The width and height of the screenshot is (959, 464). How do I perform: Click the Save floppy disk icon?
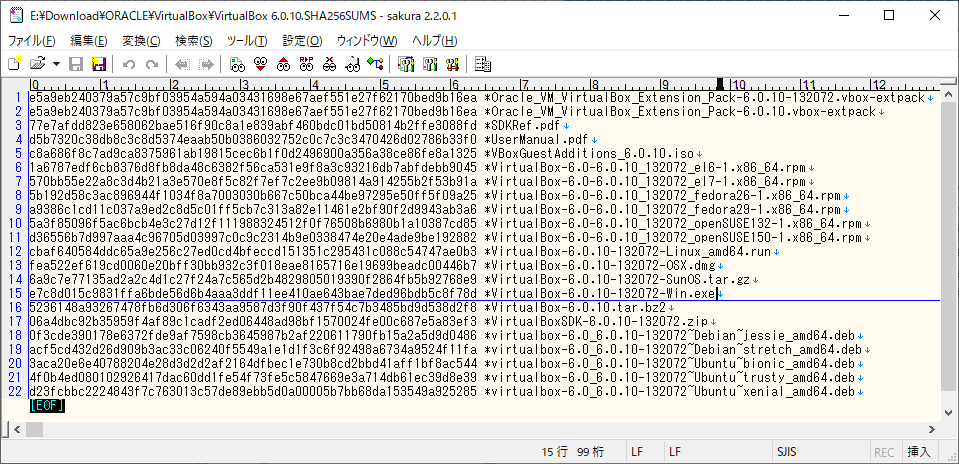[x=76, y=64]
